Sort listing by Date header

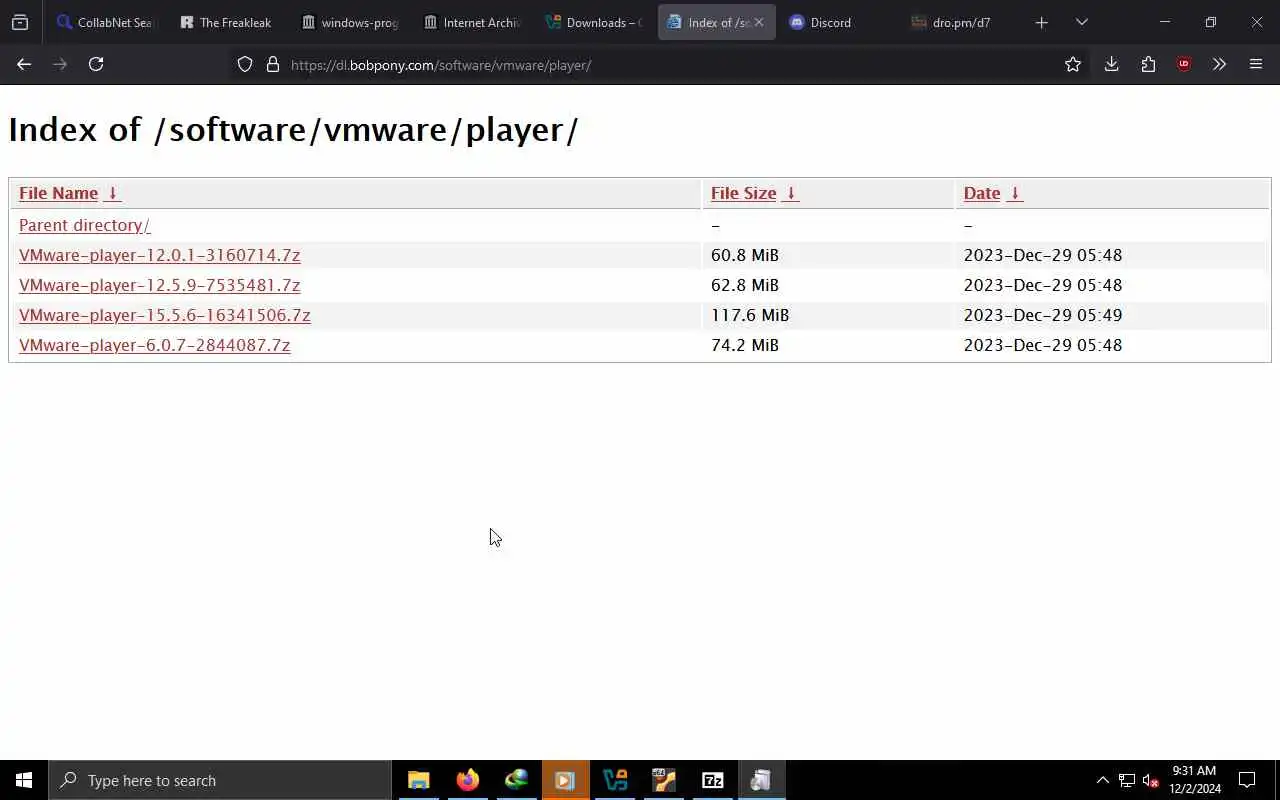click(x=982, y=193)
